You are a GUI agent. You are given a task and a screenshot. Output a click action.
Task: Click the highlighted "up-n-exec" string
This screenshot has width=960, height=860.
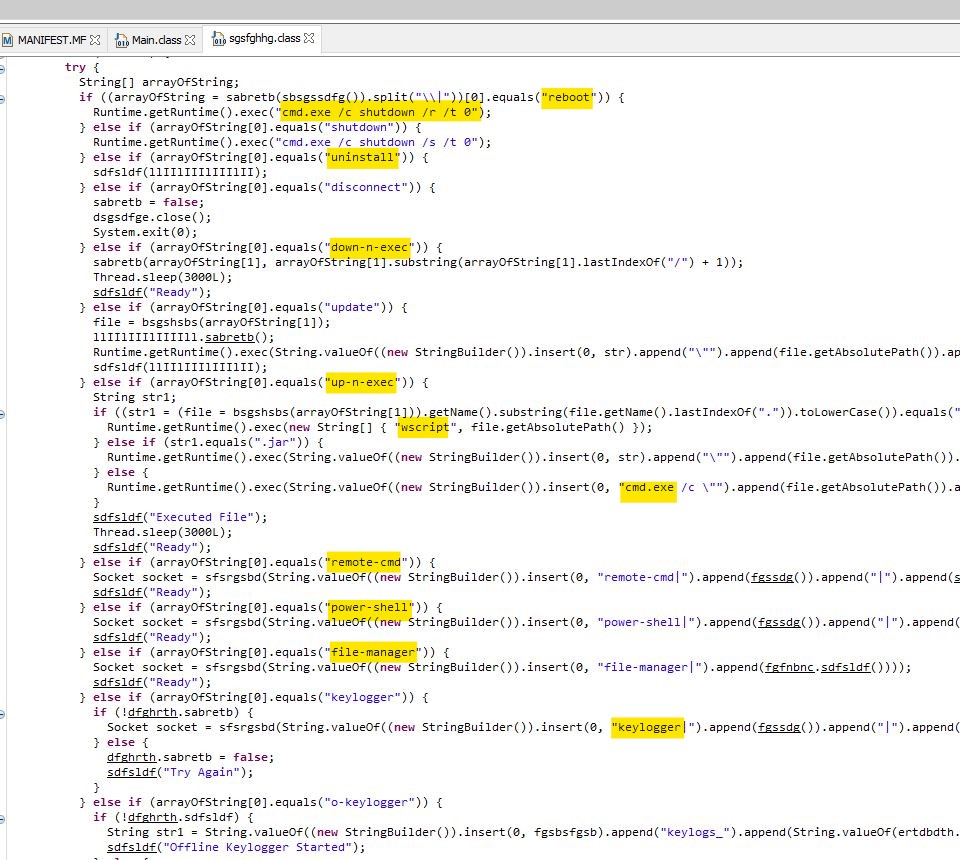pyautogui.click(x=362, y=383)
